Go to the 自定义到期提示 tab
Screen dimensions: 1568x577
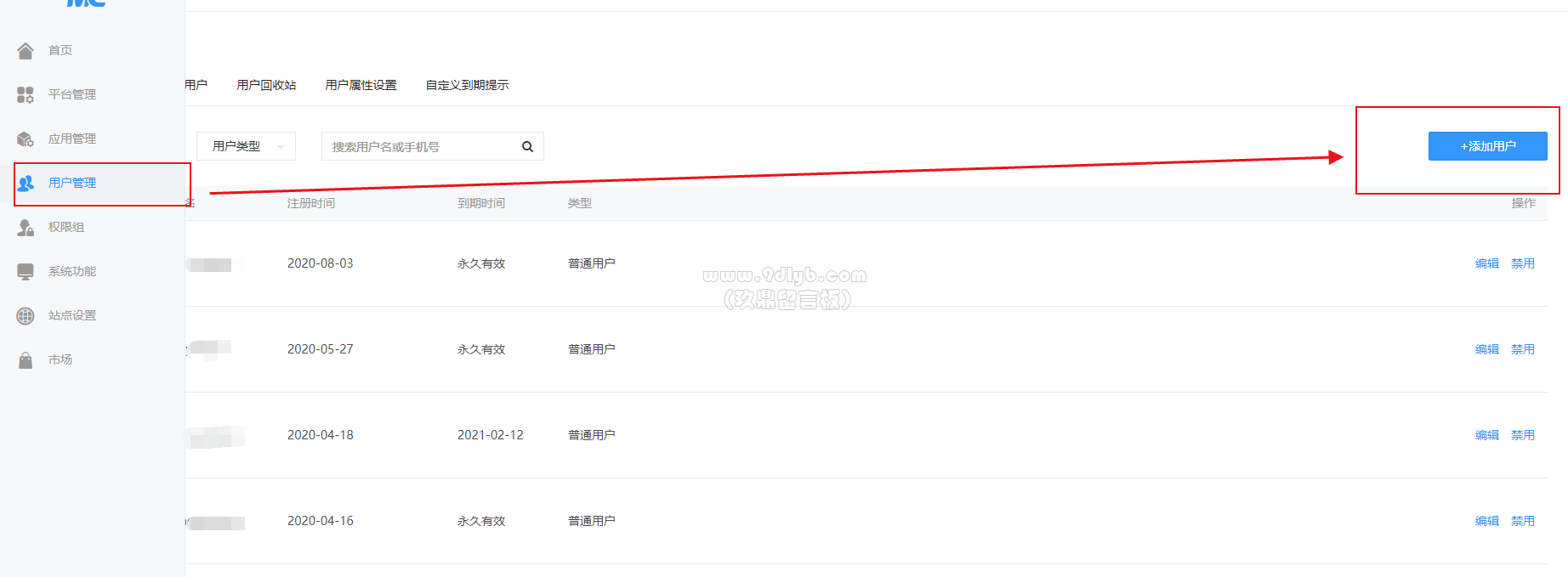[467, 85]
